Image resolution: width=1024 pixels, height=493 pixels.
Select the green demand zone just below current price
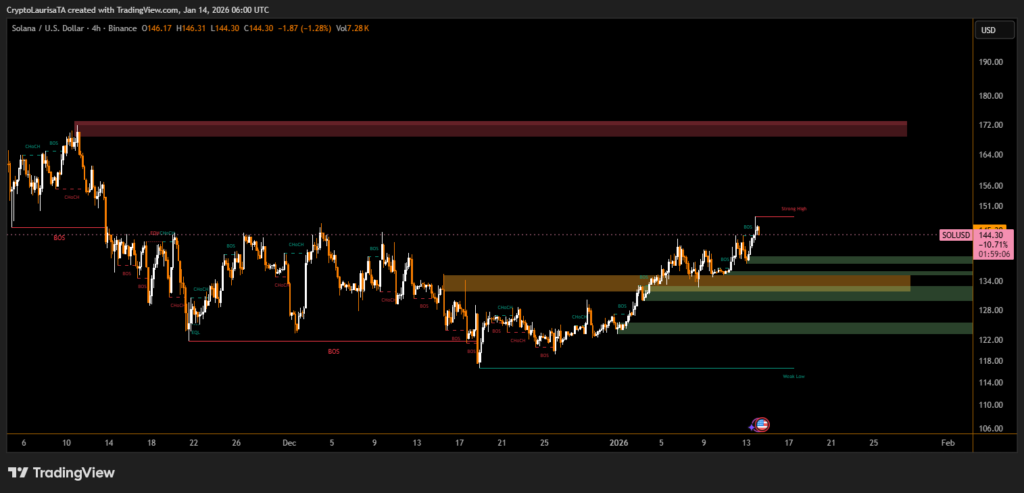click(860, 260)
